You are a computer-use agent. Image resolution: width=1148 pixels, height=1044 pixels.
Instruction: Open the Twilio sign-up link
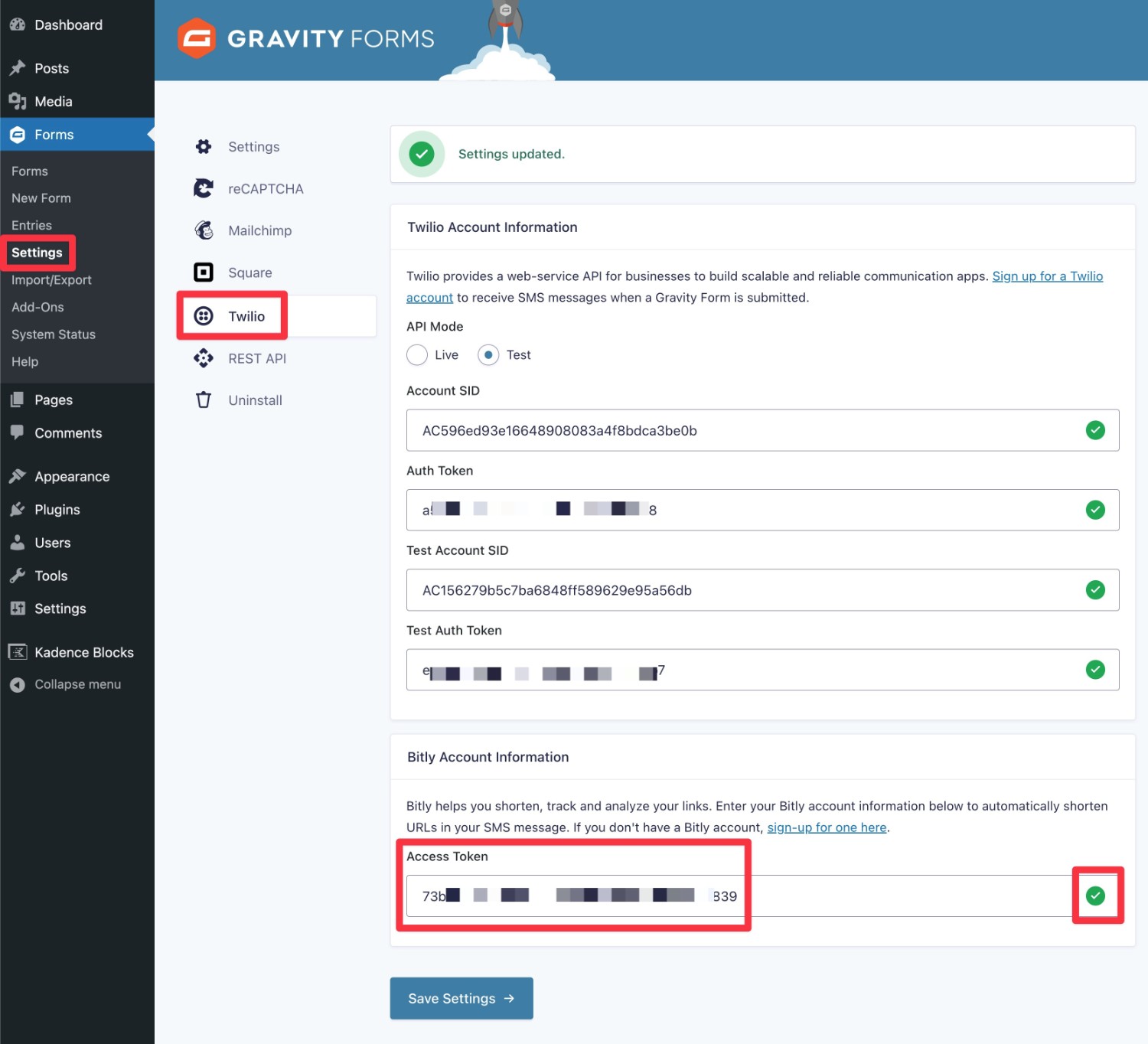(1048, 276)
